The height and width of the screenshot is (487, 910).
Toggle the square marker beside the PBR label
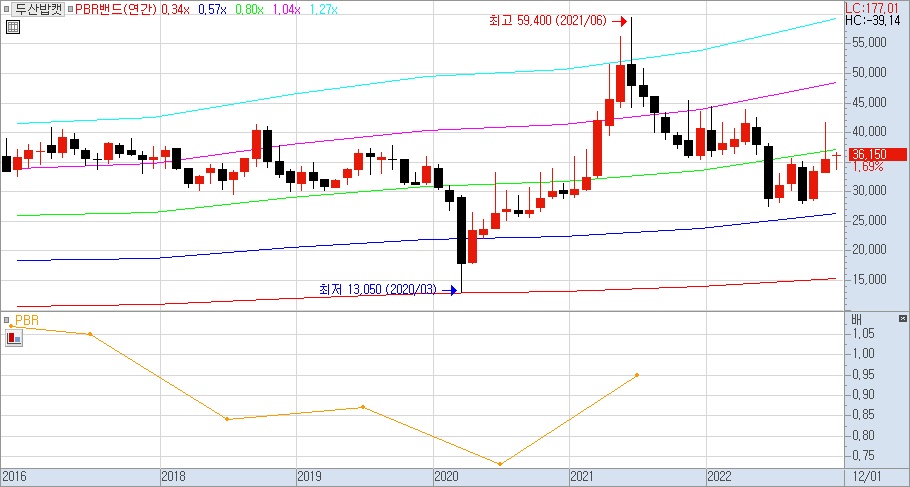pyautogui.click(x=6, y=320)
